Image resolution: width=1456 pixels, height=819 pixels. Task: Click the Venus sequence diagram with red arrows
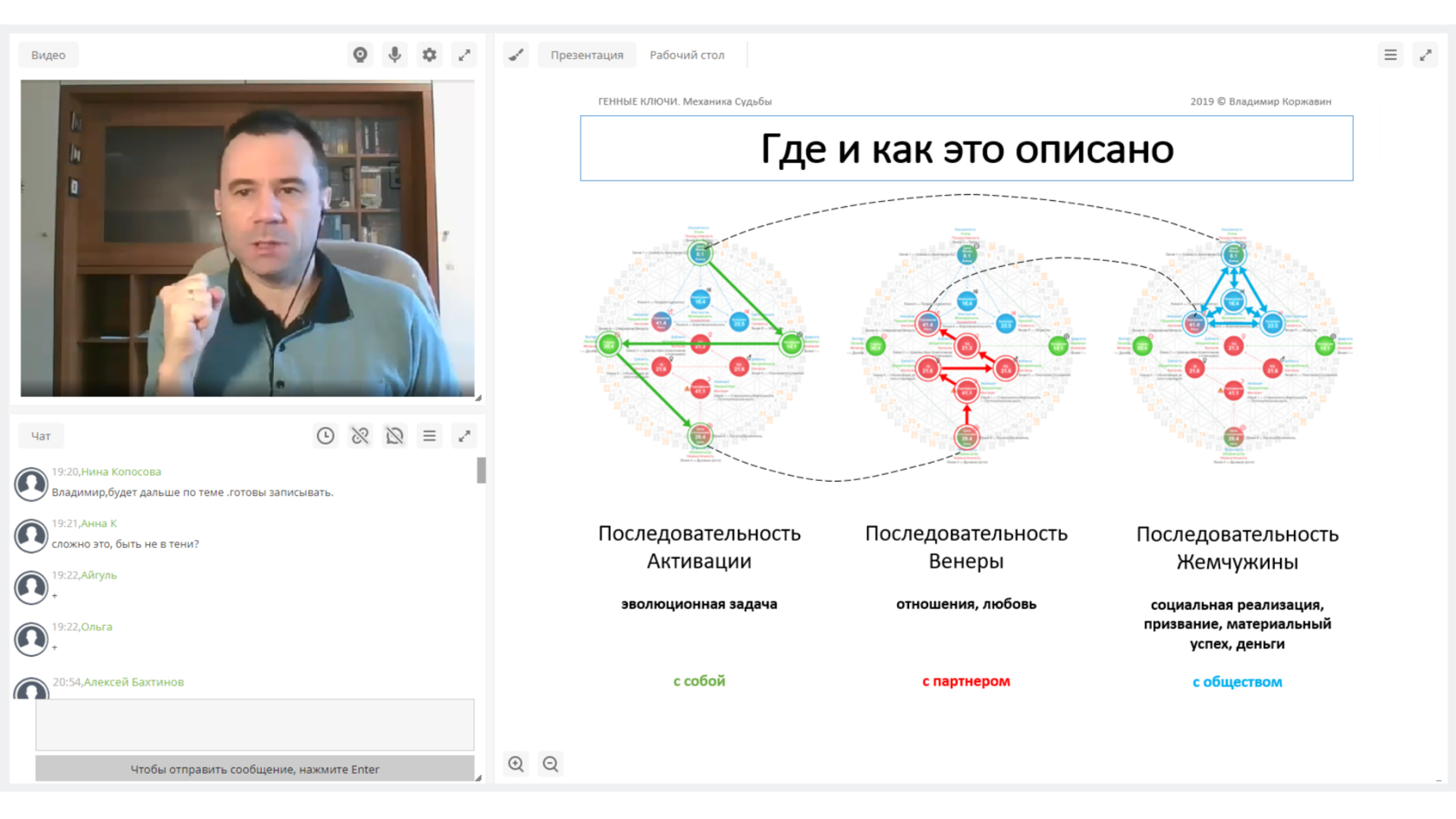coord(966,346)
